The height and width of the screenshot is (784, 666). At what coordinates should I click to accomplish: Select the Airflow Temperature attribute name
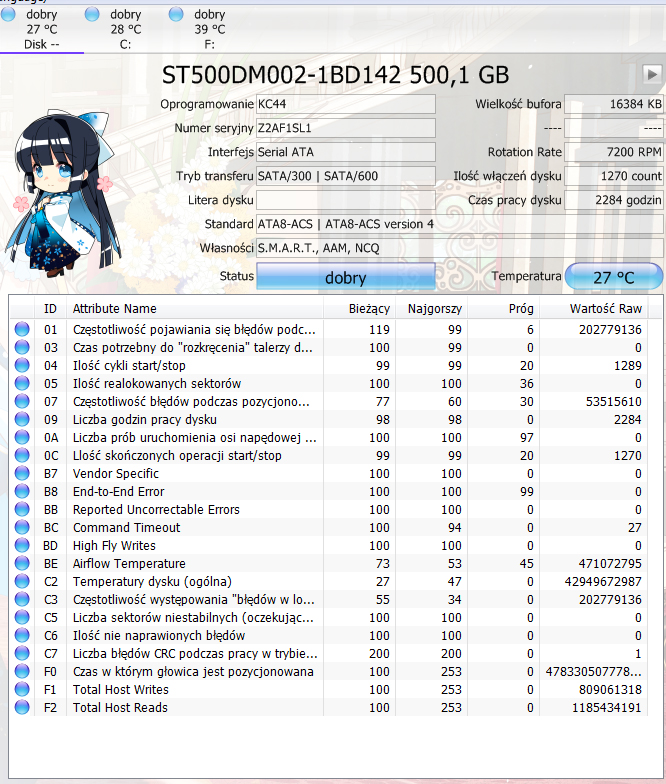129,564
